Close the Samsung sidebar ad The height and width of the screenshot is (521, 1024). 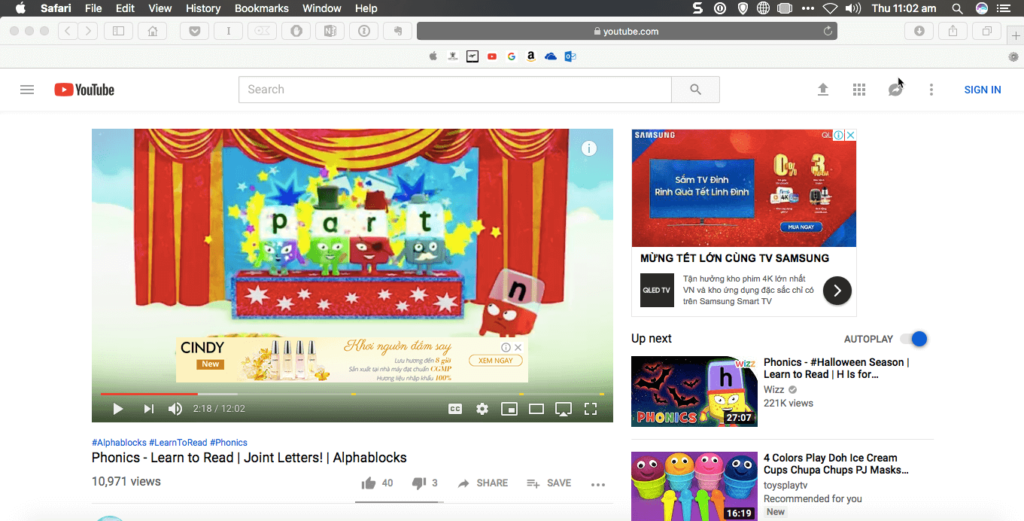pyautogui.click(x=850, y=135)
